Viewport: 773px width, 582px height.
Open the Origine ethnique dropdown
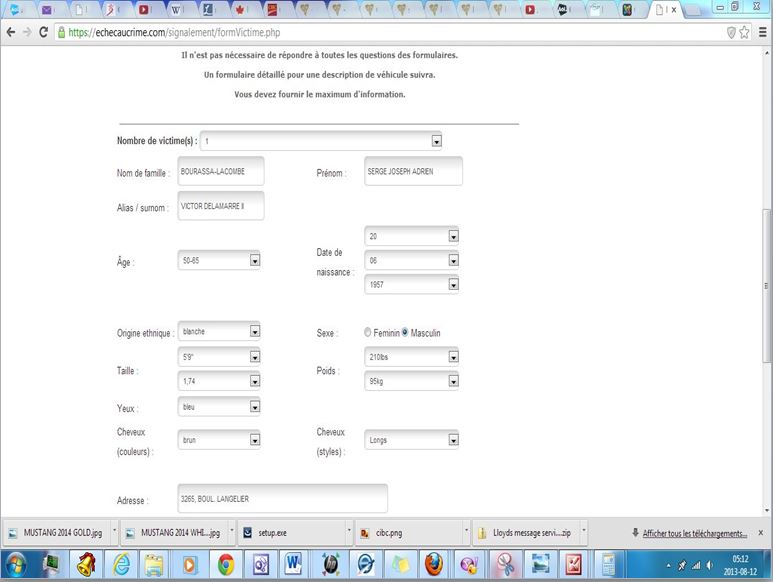[x=254, y=331]
